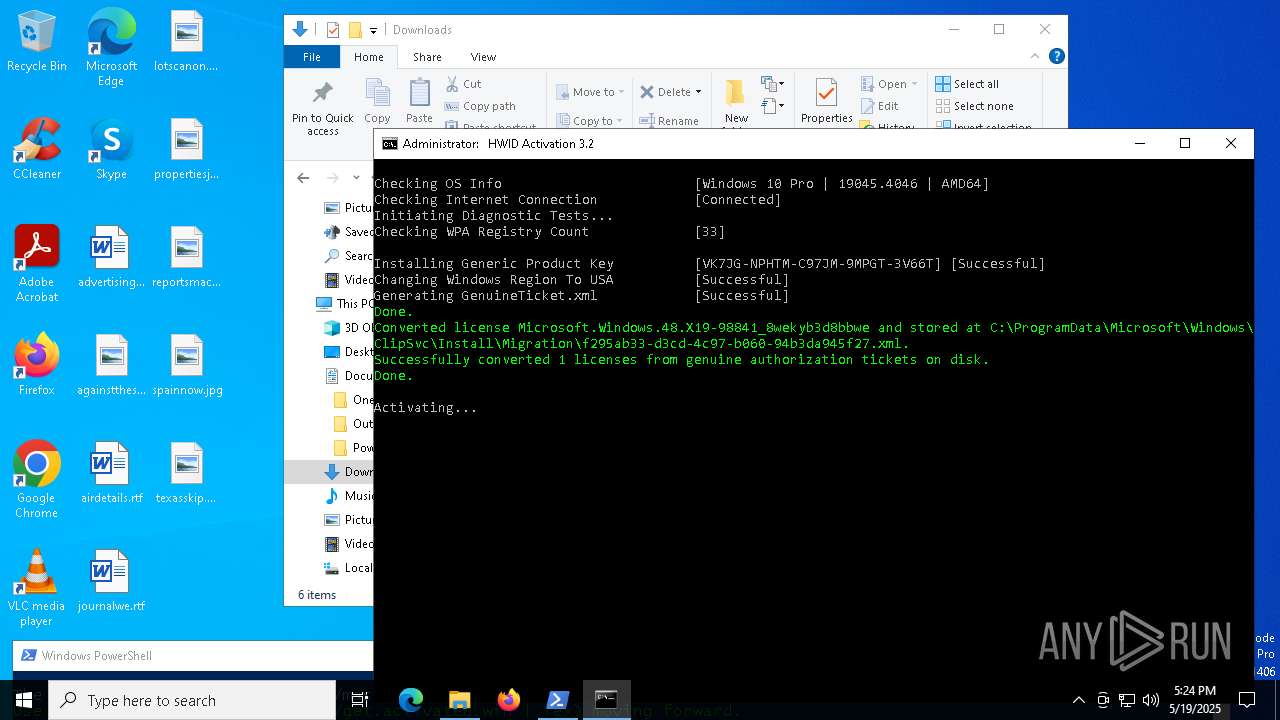Select the propertiesj image file on the desktop
1280x720 pixels.
pos(186,149)
